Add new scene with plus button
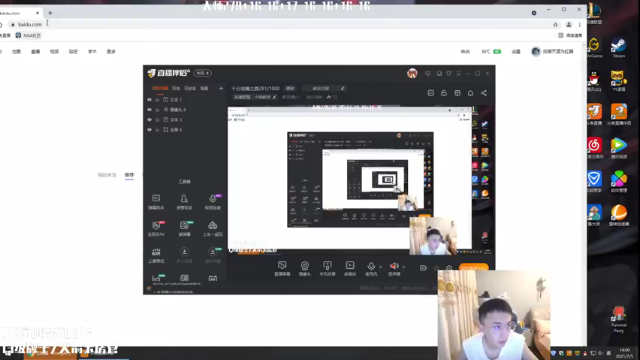 pos(221,88)
